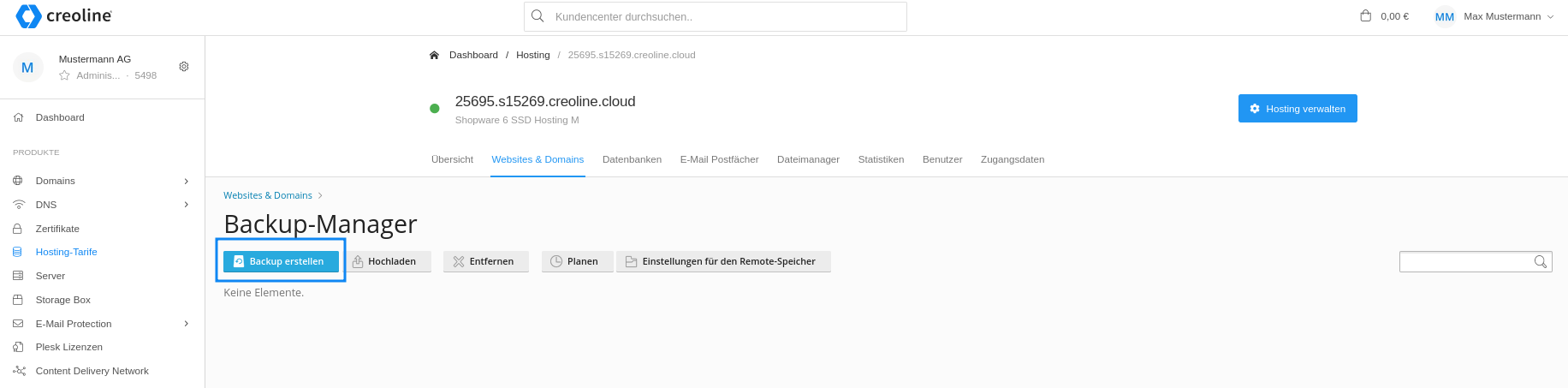Open the Max Mustermann user dropdown
This screenshot has height=388, width=1568.
point(1494,16)
